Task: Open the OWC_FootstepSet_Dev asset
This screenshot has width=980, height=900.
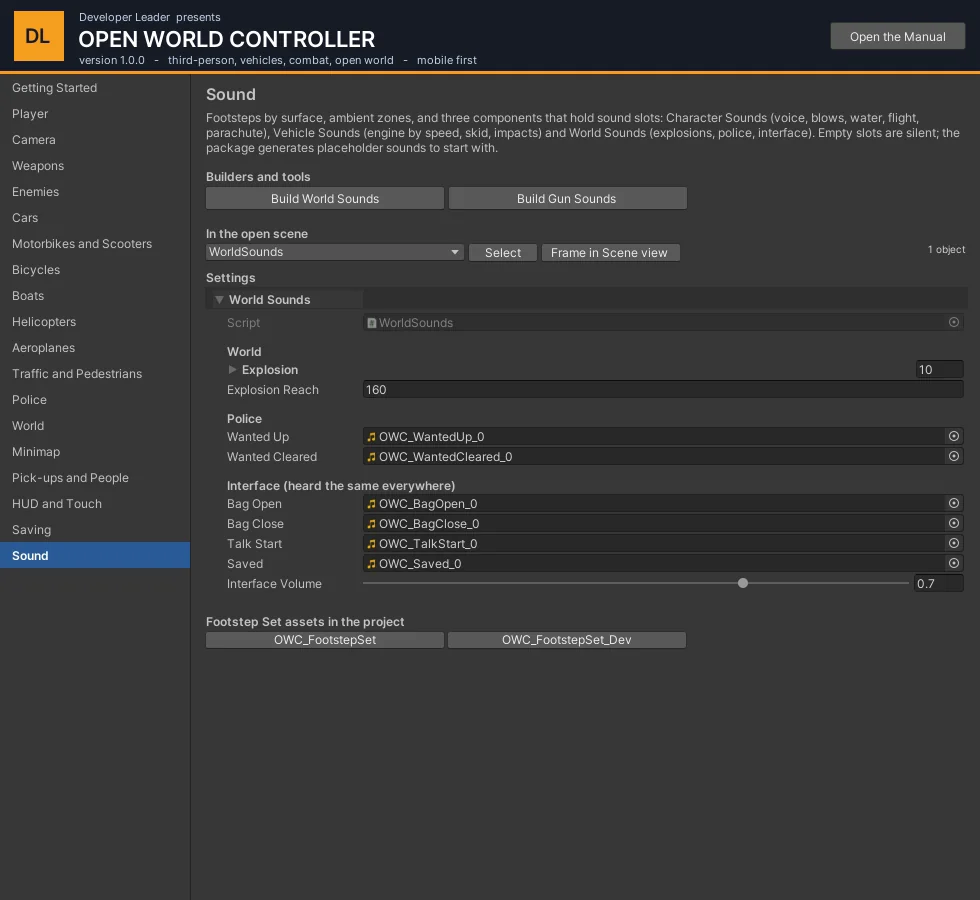Action: pos(567,640)
